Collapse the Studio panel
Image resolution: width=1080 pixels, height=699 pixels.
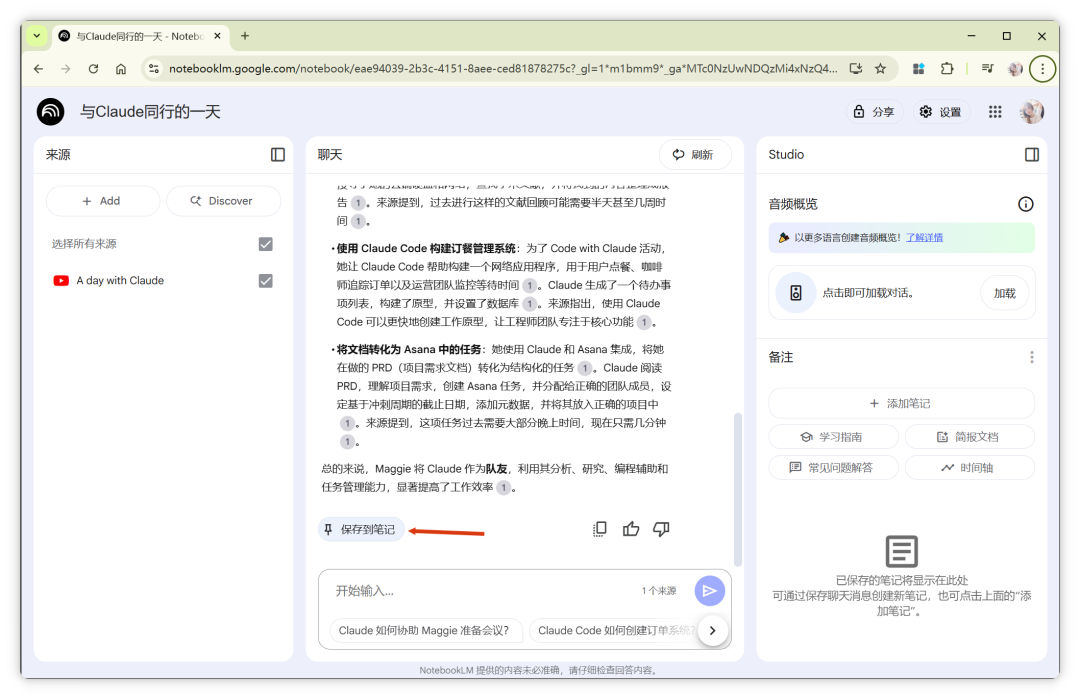pyautogui.click(x=1031, y=155)
